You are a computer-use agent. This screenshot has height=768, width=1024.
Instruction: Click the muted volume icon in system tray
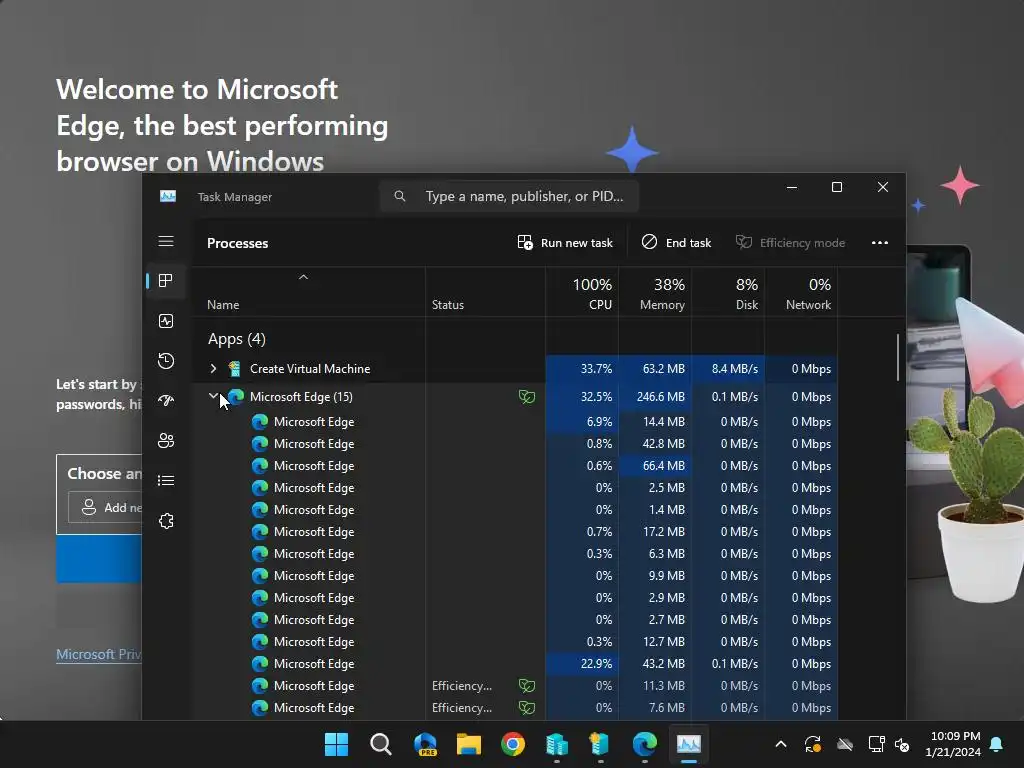tap(902, 744)
